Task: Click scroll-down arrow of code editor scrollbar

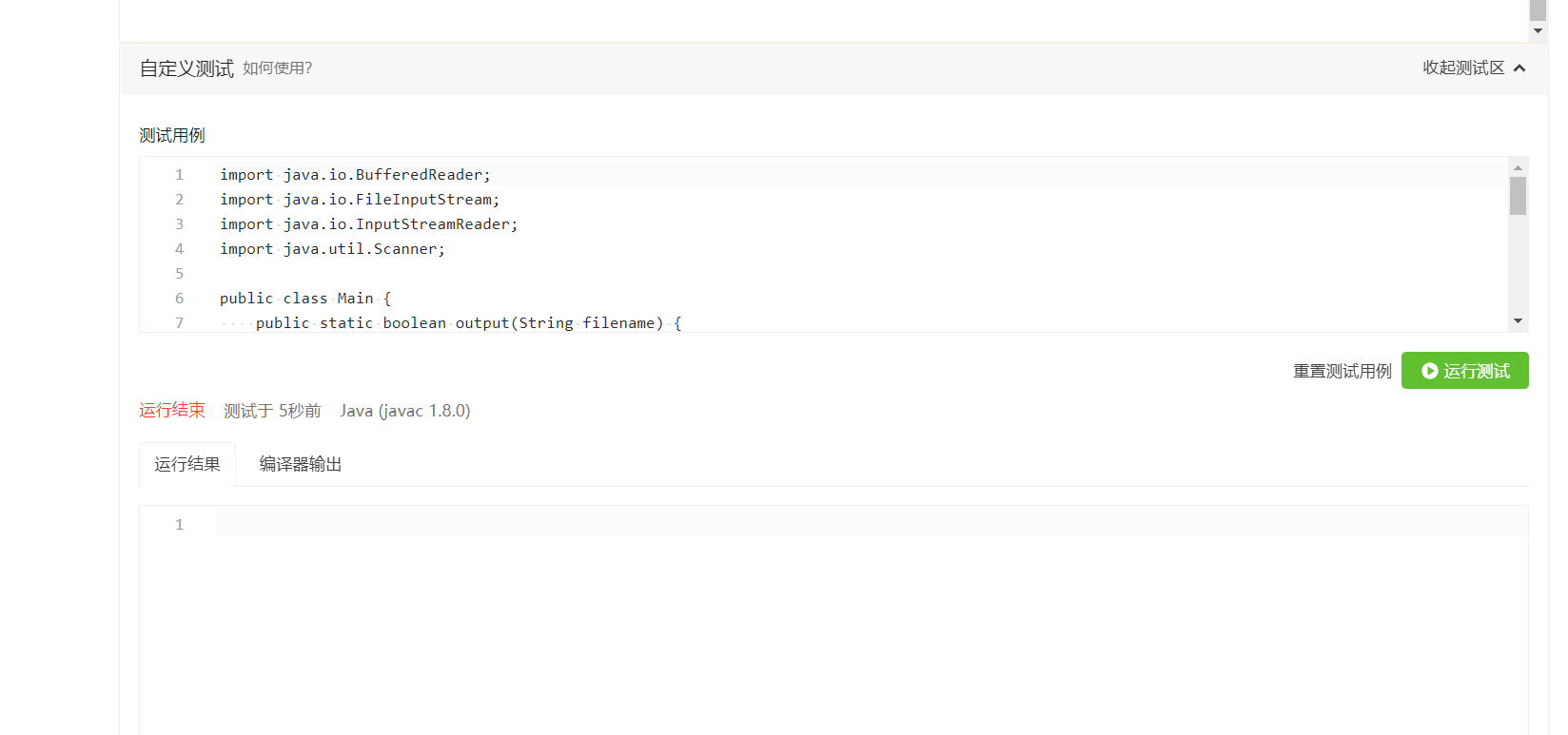Action: (1519, 321)
